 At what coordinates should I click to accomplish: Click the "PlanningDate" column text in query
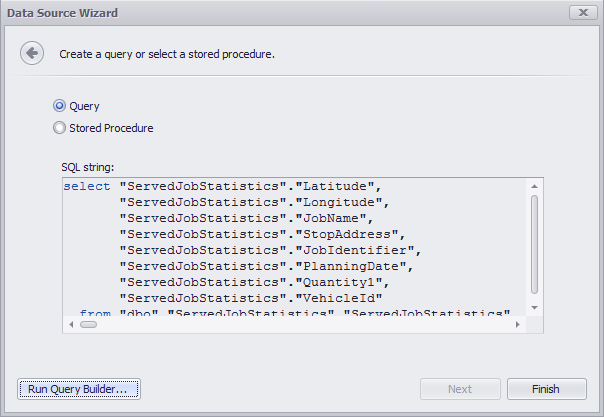pyautogui.click(x=351, y=266)
